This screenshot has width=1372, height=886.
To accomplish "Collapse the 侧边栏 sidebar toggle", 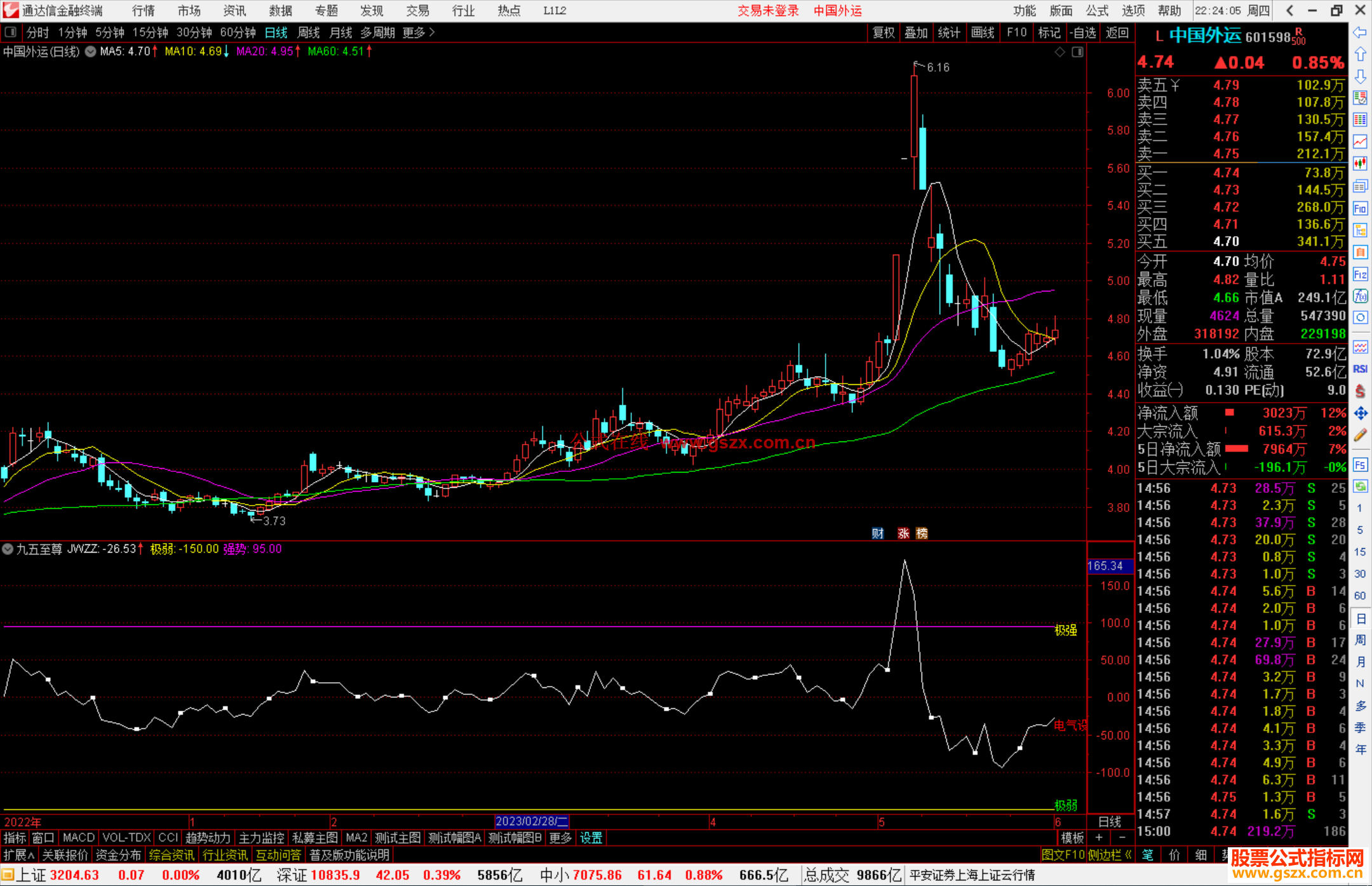I will coord(1110,856).
